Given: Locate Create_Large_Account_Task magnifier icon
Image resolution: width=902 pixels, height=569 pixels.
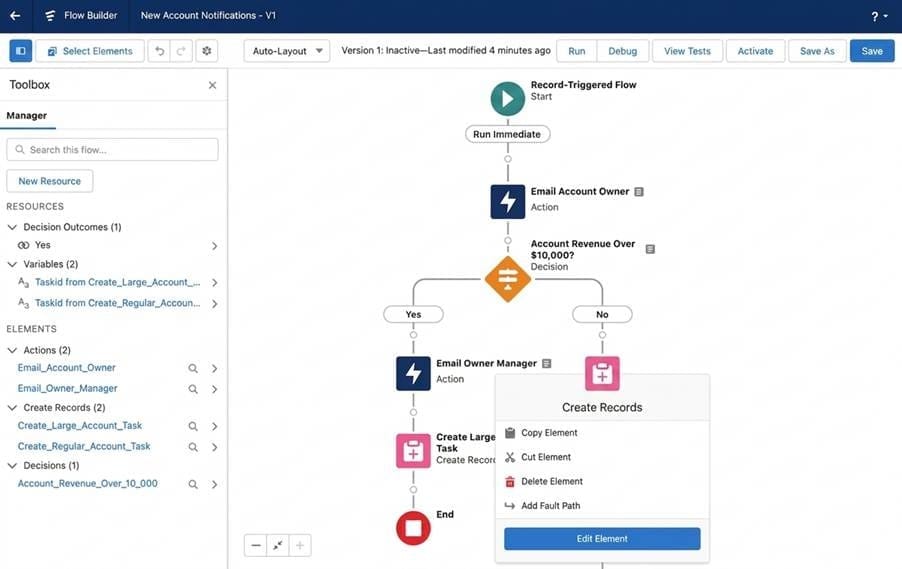Looking at the screenshot, I should point(193,426).
